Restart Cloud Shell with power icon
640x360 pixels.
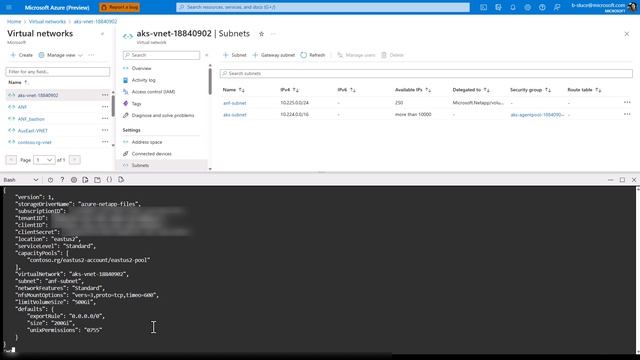(50, 180)
